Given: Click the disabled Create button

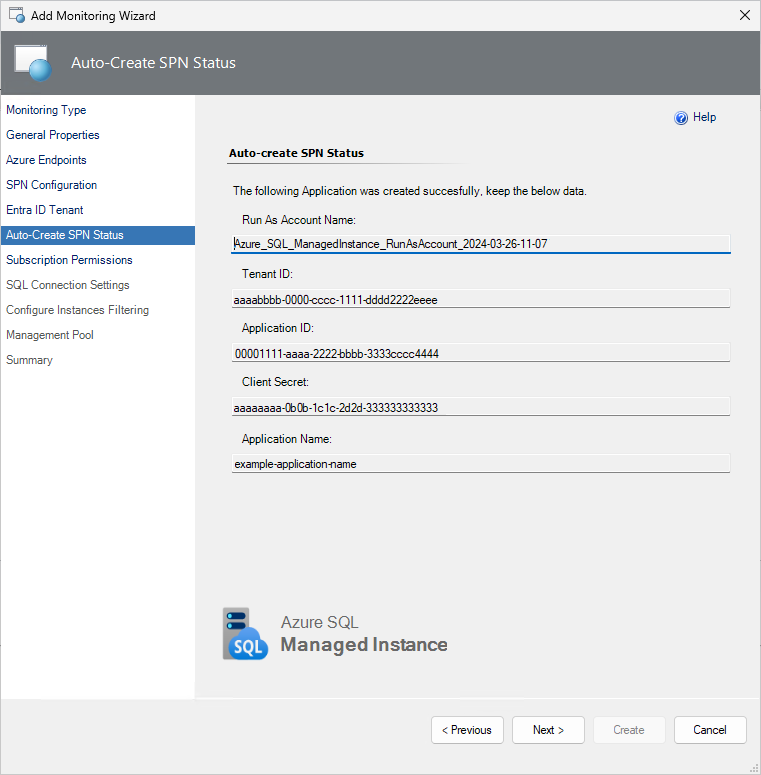Looking at the screenshot, I should [x=629, y=730].
